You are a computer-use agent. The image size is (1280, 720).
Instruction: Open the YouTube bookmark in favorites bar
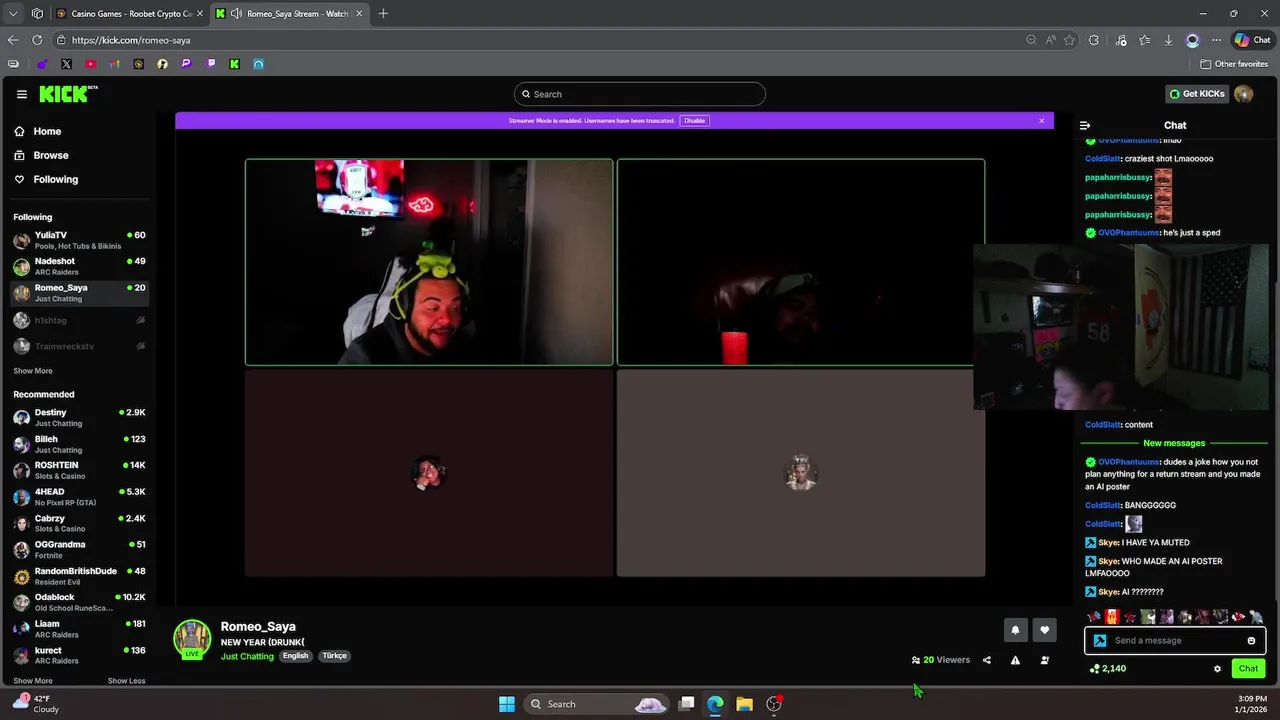click(x=90, y=64)
